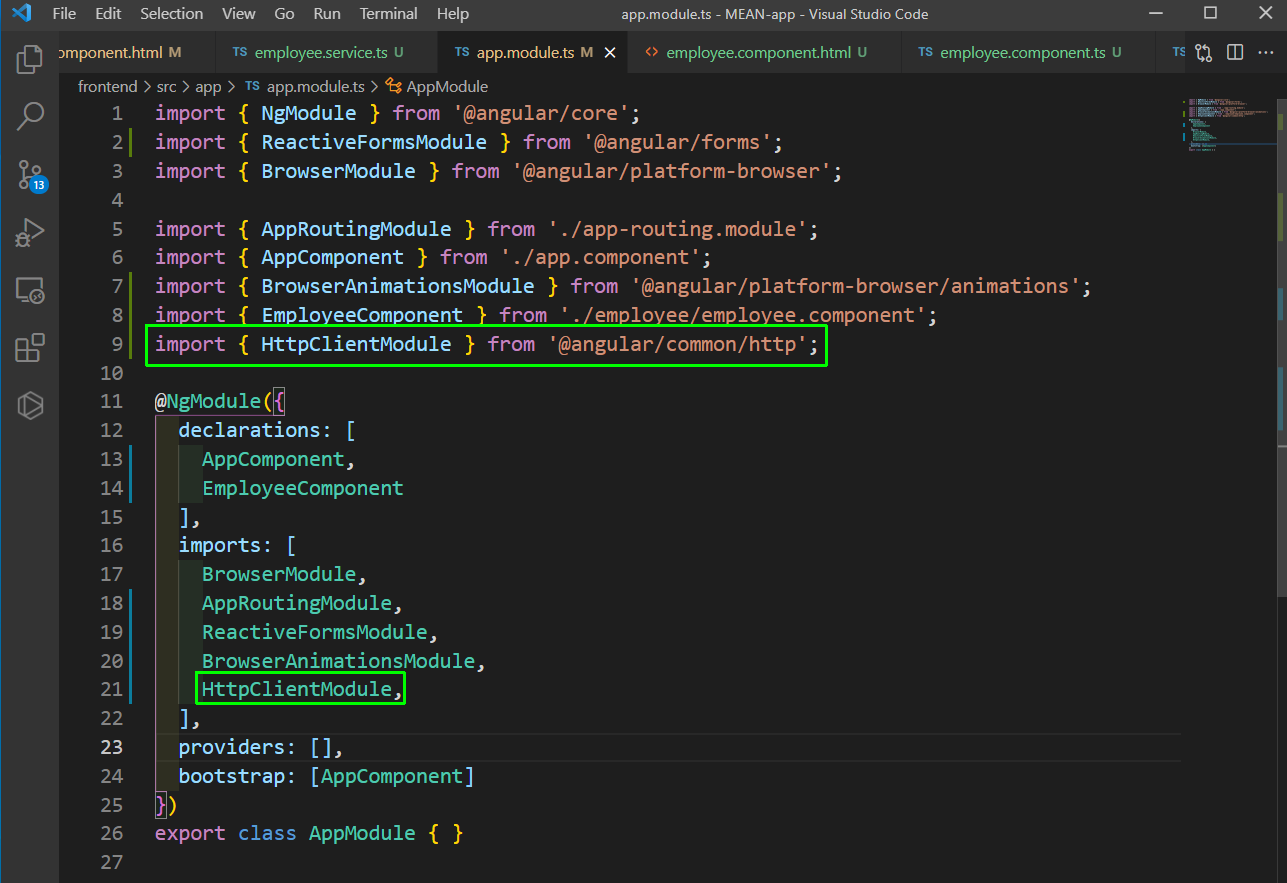Click './employee/employee.component' string
1287x883 pixels.
[x=742, y=315]
